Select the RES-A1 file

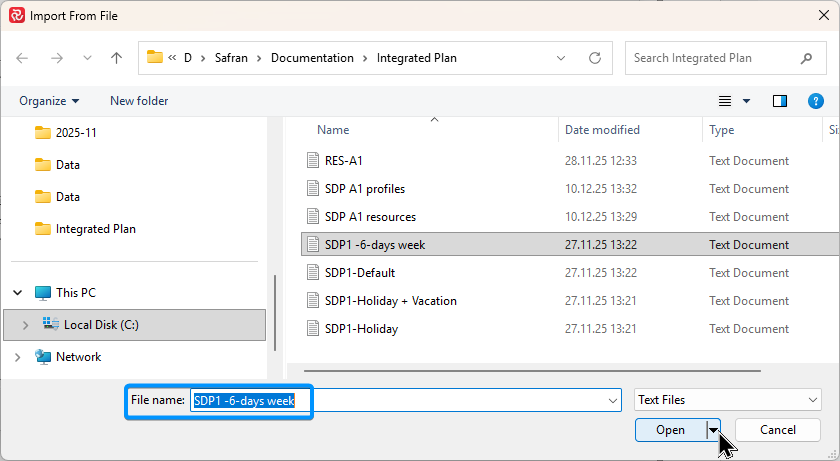pyautogui.click(x=343, y=161)
